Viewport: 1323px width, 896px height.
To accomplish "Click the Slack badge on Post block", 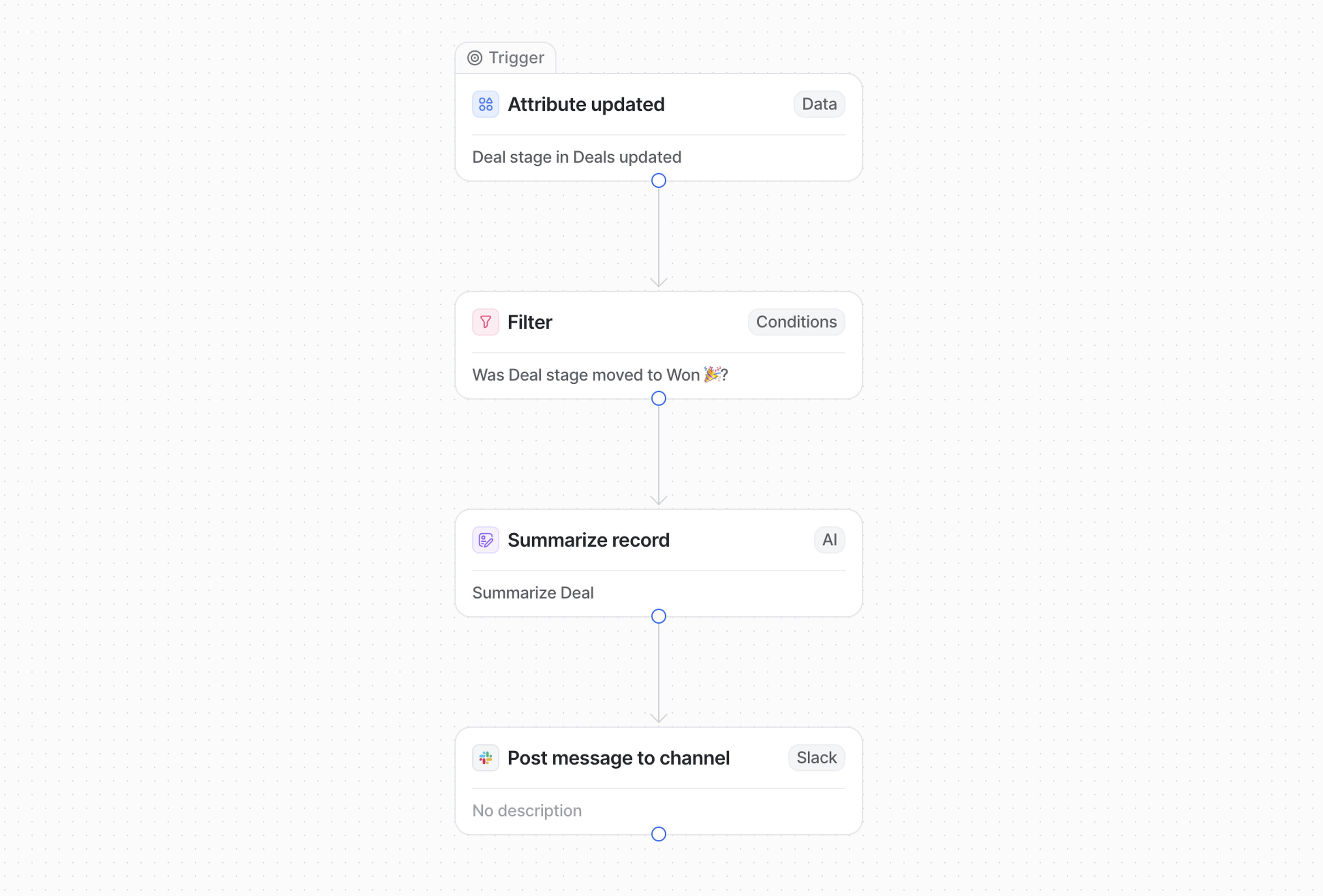I will (x=816, y=758).
